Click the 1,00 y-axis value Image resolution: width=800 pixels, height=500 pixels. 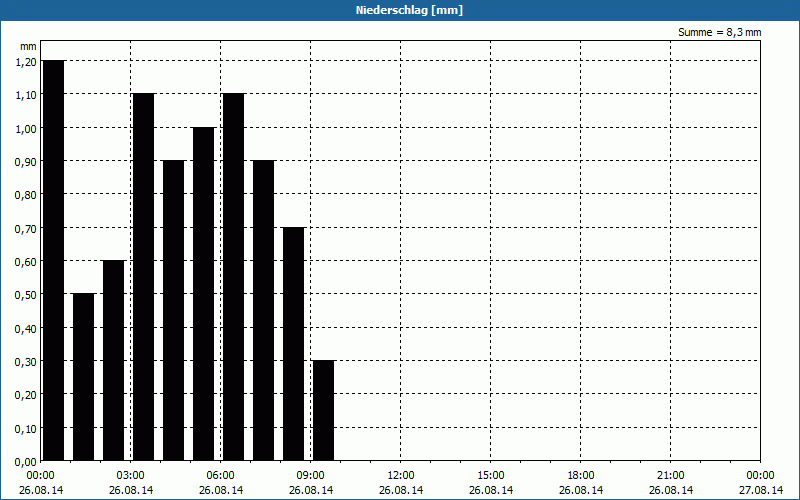coord(26,128)
